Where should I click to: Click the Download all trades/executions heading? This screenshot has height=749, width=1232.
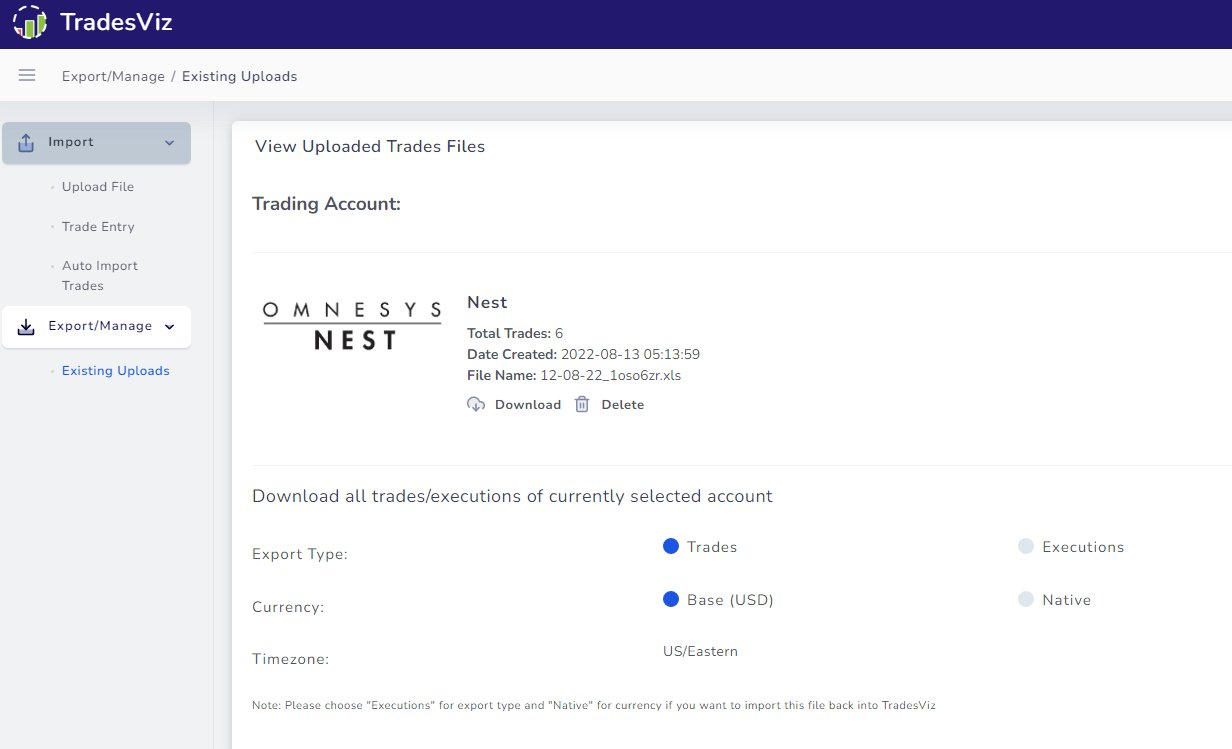point(512,496)
